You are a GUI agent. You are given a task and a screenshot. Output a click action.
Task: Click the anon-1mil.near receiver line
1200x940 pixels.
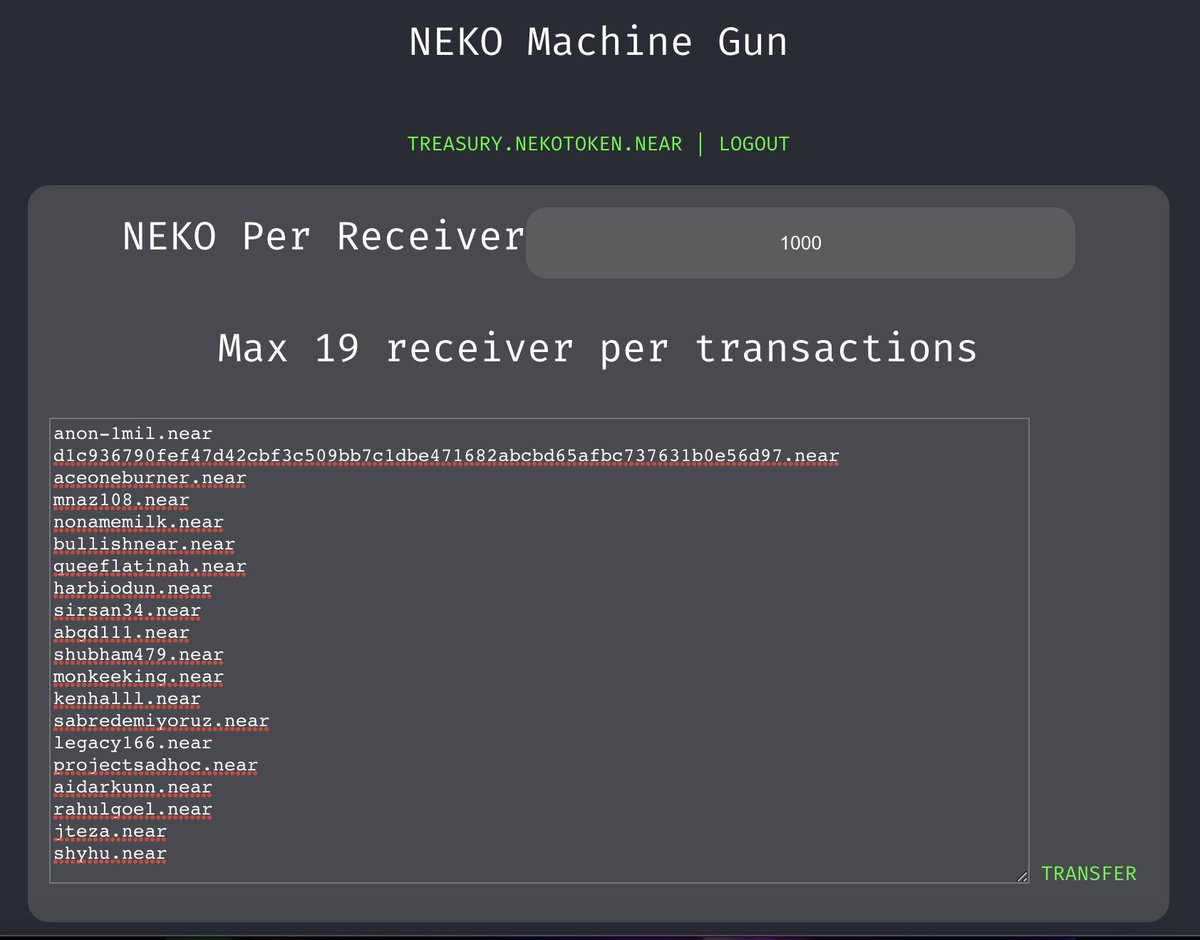pyautogui.click(x=133, y=434)
